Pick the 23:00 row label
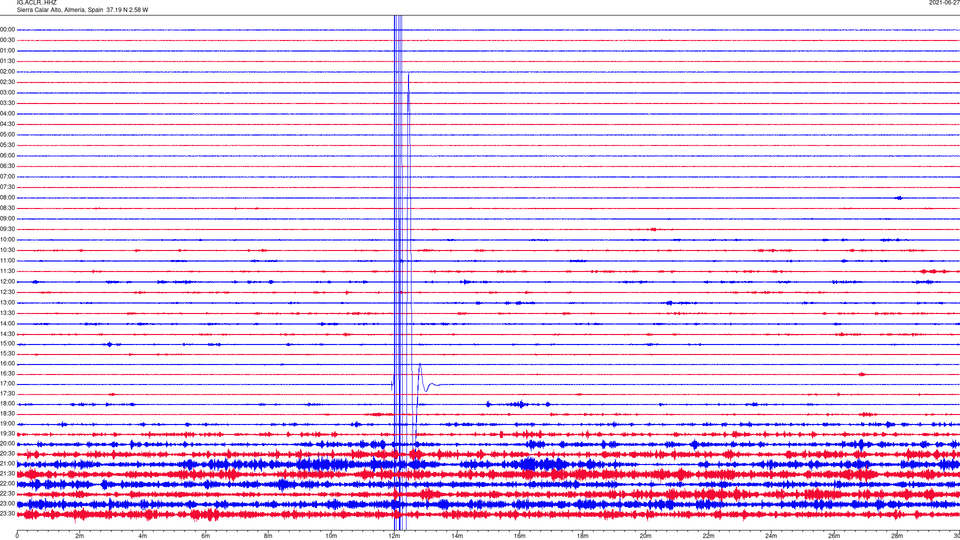The height and width of the screenshot is (540, 960). click(7, 503)
